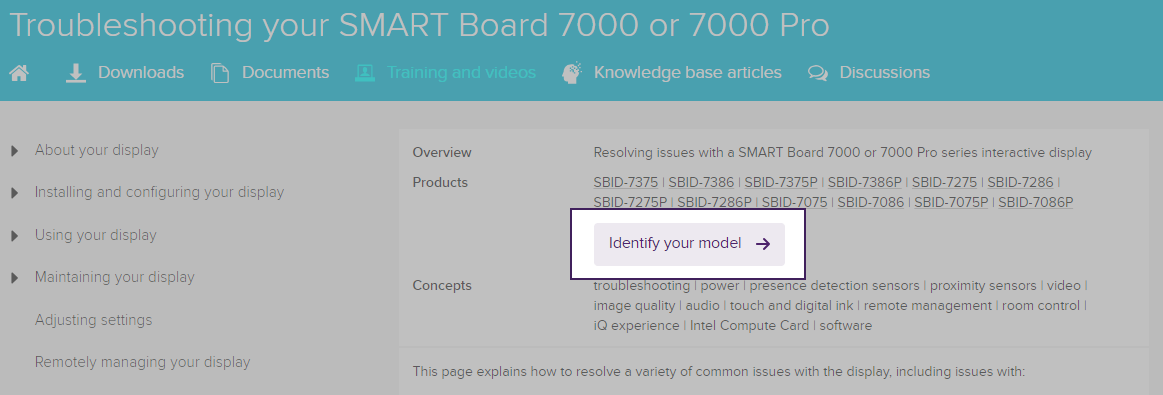Image resolution: width=1163 pixels, height=395 pixels.
Task: Expand Installing and configuring your display
Action: [14, 193]
